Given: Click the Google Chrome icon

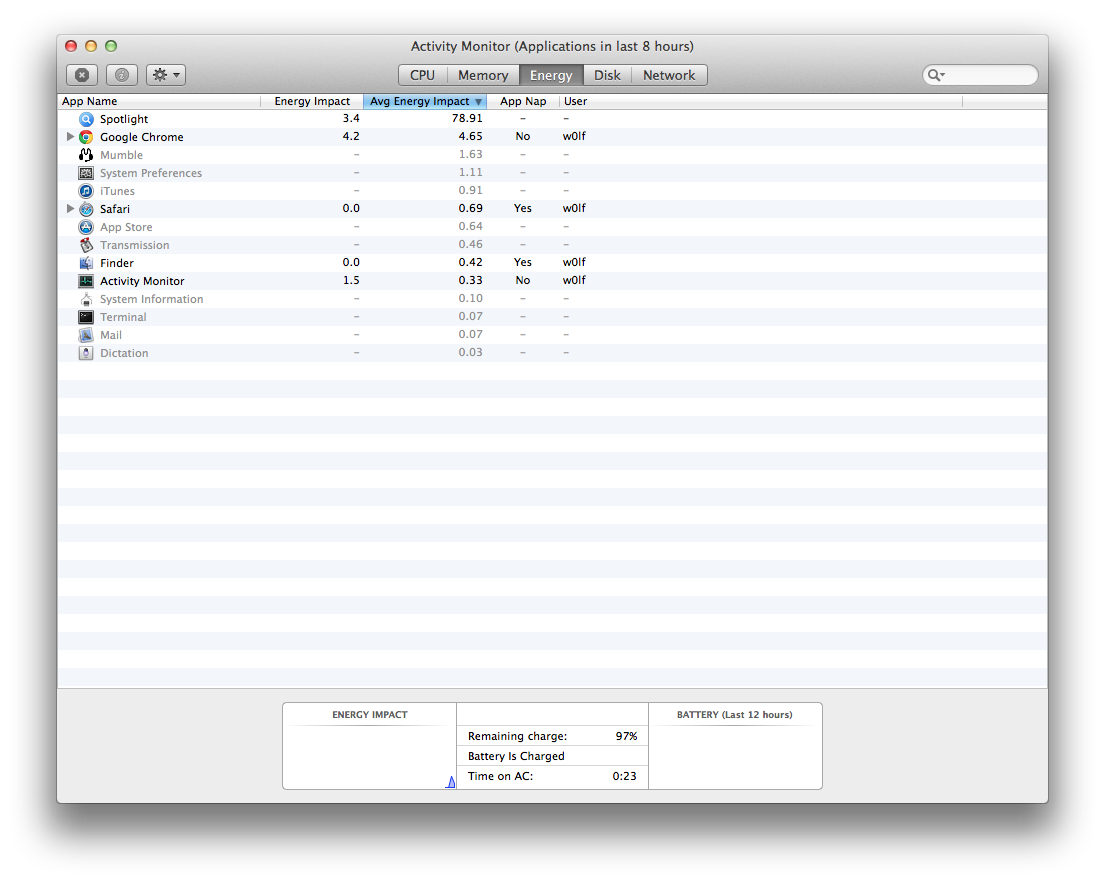Looking at the screenshot, I should pyautogui.click(x=86, y=137).
